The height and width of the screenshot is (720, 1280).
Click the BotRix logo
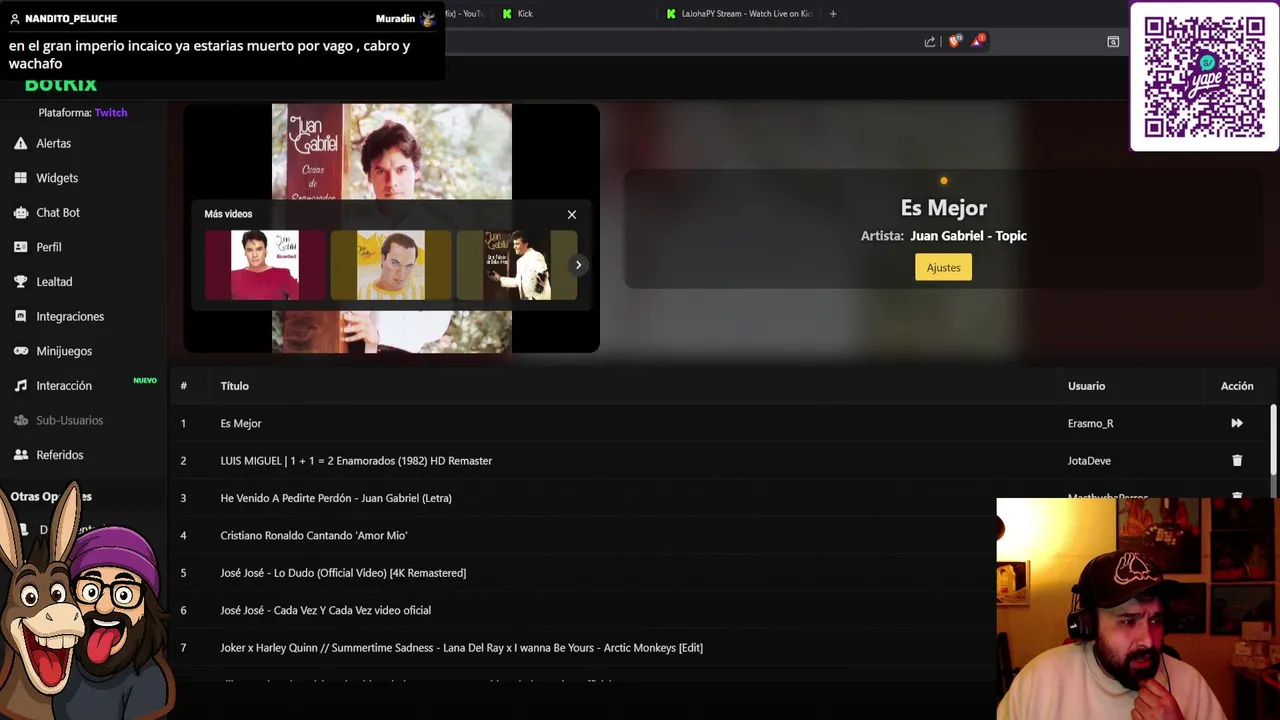pos(61,85)
